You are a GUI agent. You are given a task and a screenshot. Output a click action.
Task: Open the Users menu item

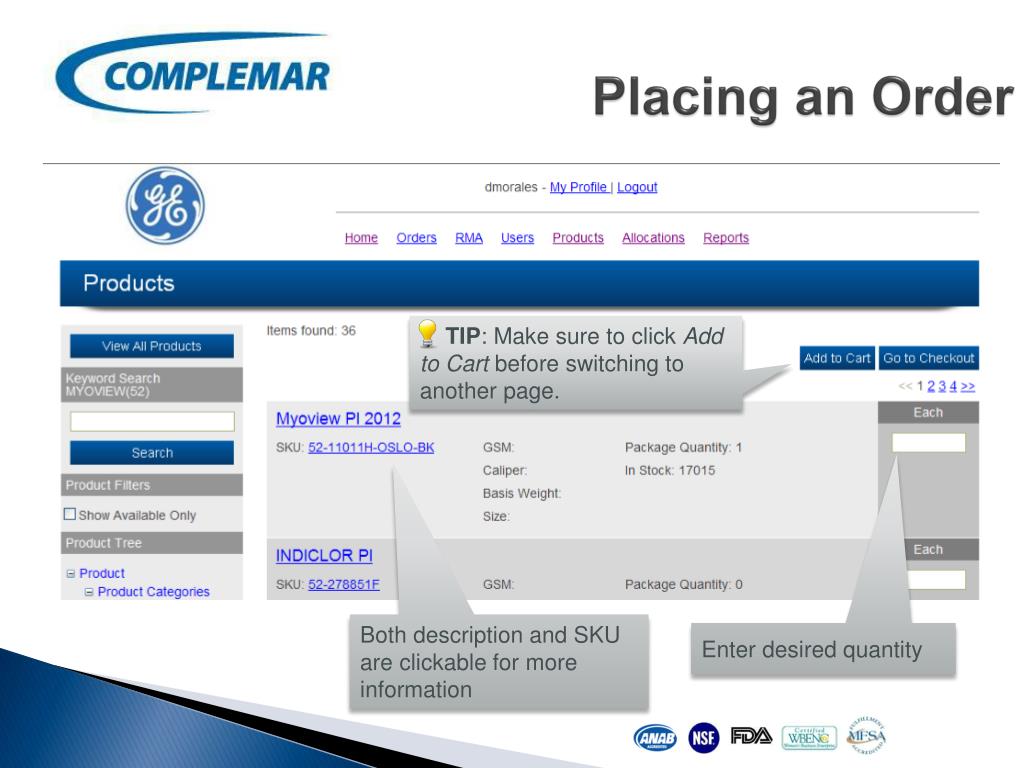(x=517, y=238)
